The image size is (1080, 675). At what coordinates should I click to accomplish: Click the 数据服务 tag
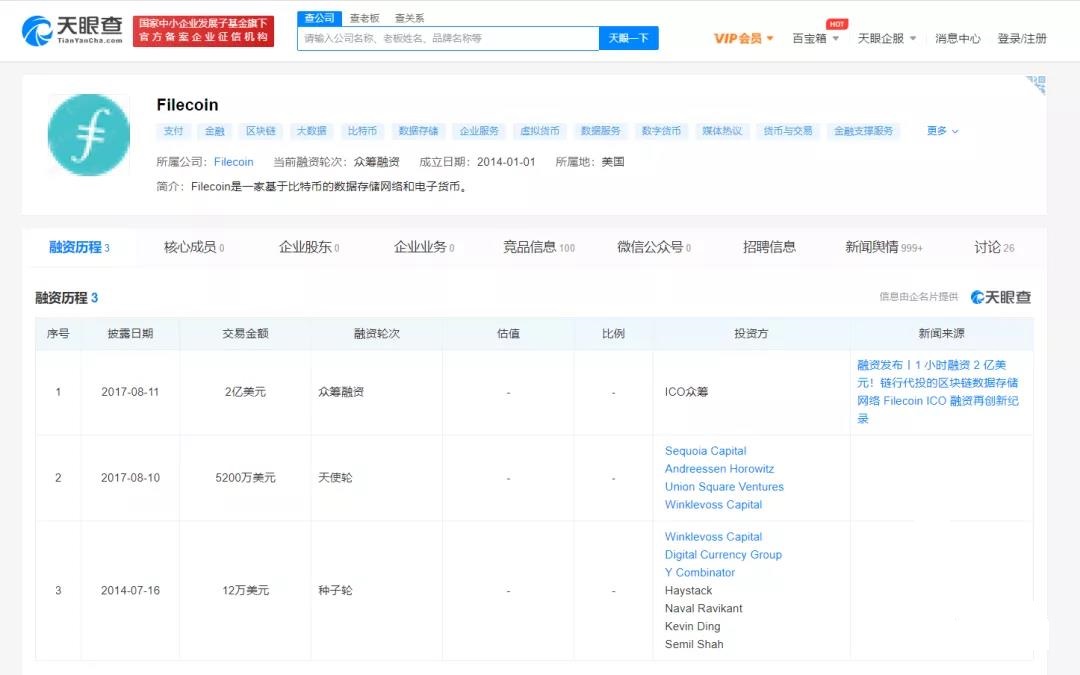point(600,131)
